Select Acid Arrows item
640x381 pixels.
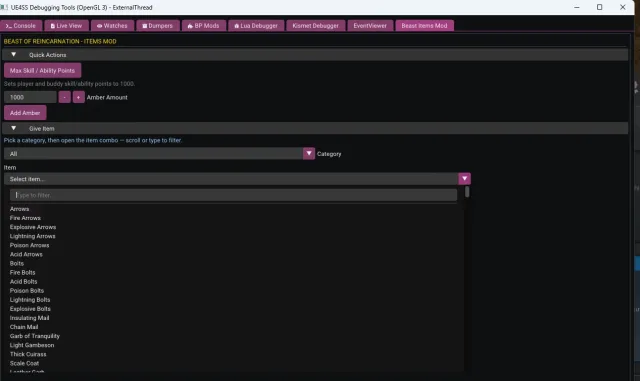pyautogui.click(x=26, y=254)
